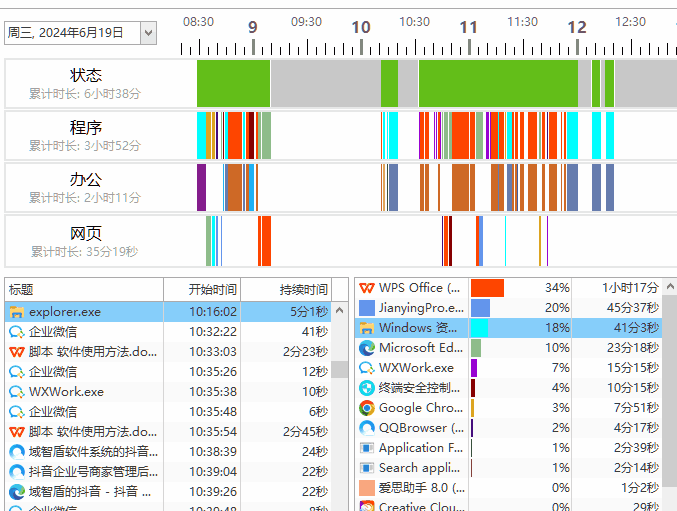The image size is (677, 511).
Task: Click the left list scrollbar thumb
Action: [x=339, y=369]
